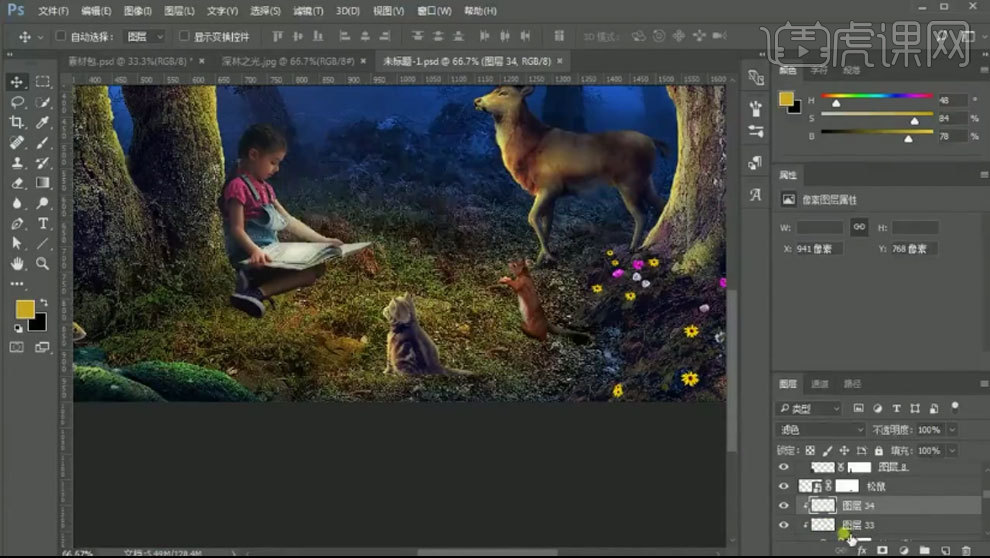Open the 图像(I) menu
Image resolution: width=990 pixels, height=558 pixels.
(138, 11)
